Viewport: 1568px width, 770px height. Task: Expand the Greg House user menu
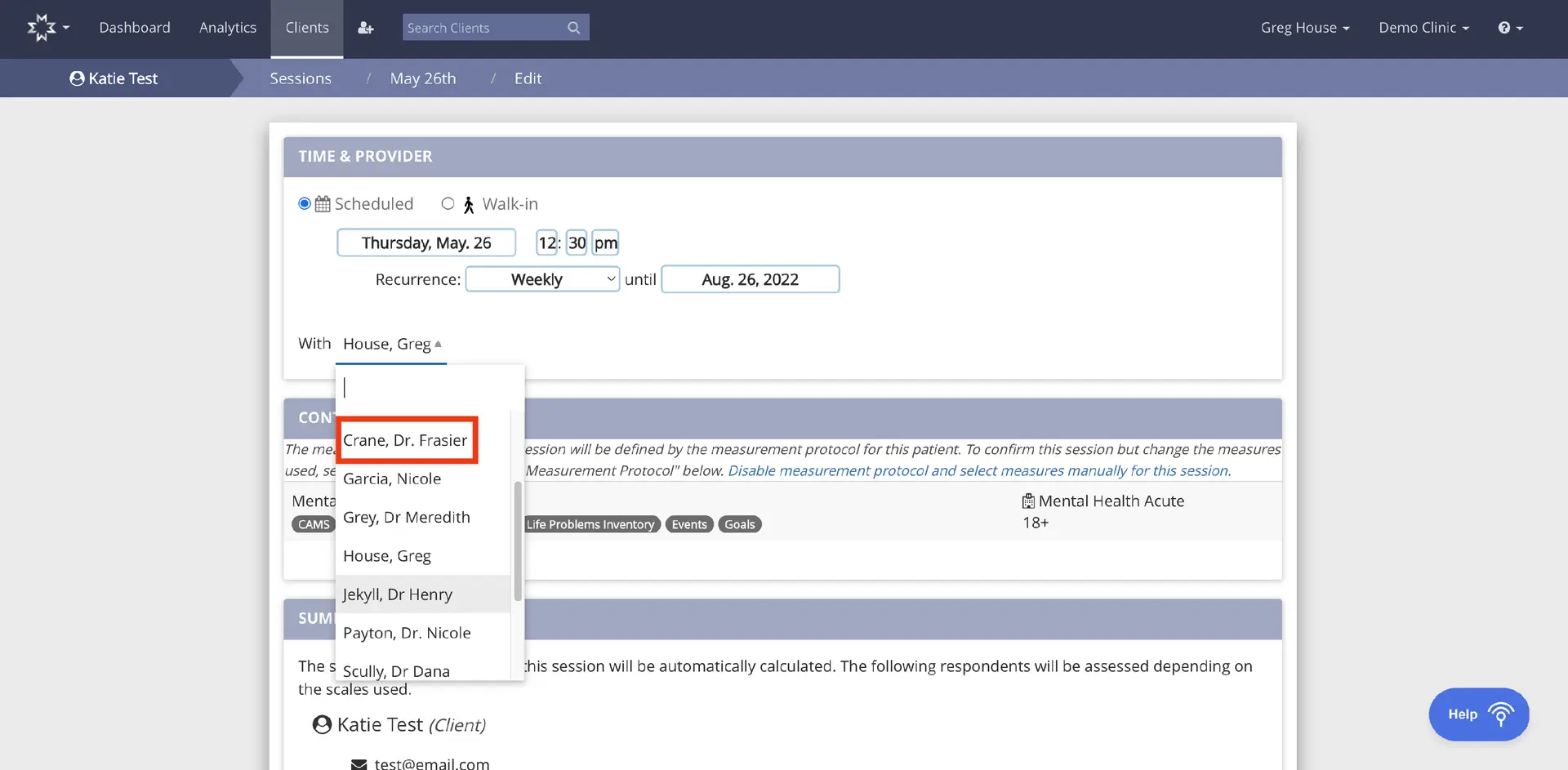click(x=1304, y=28)
